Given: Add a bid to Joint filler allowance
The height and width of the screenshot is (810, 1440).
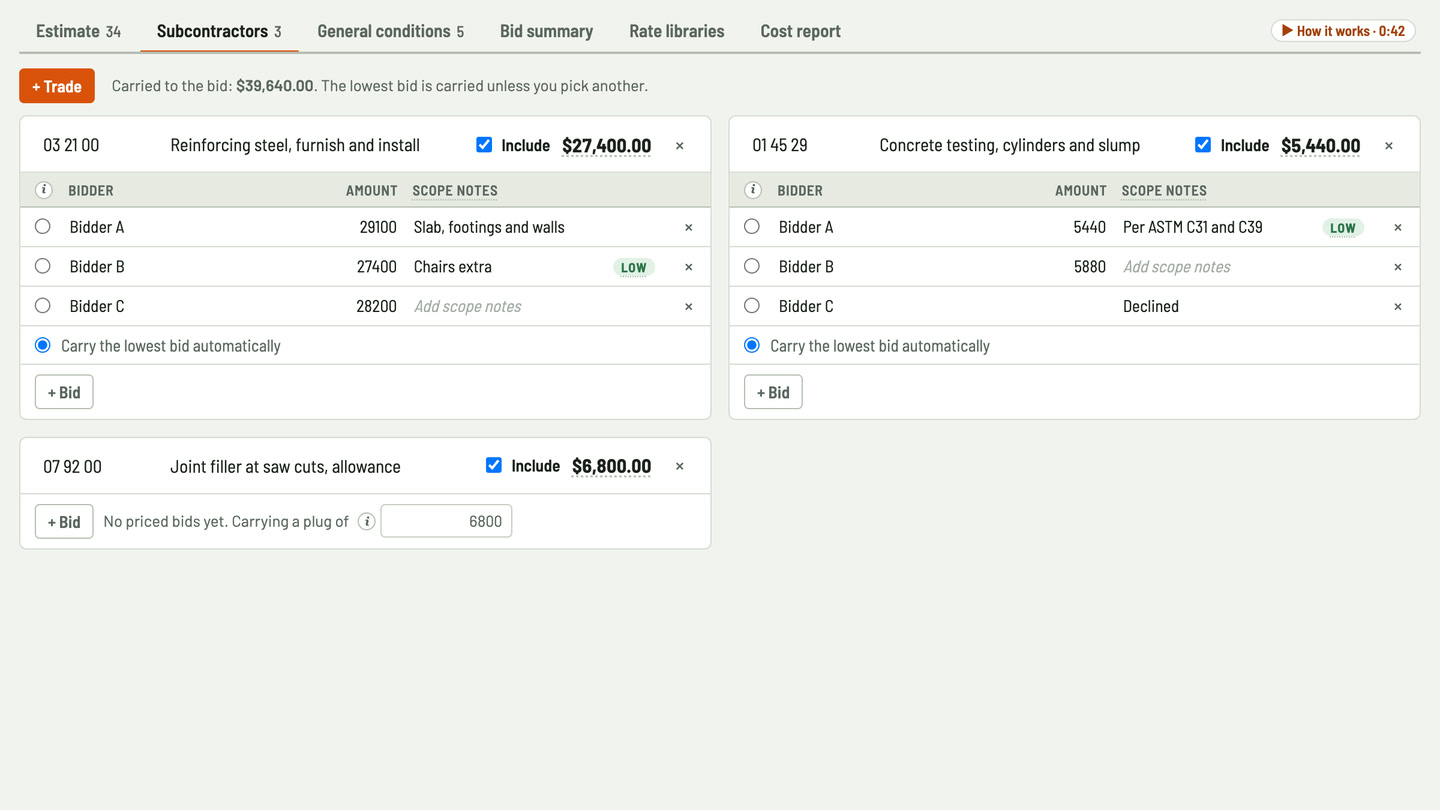Looking at the screenshot, I should pyautogui.click(x=64, y=521).
